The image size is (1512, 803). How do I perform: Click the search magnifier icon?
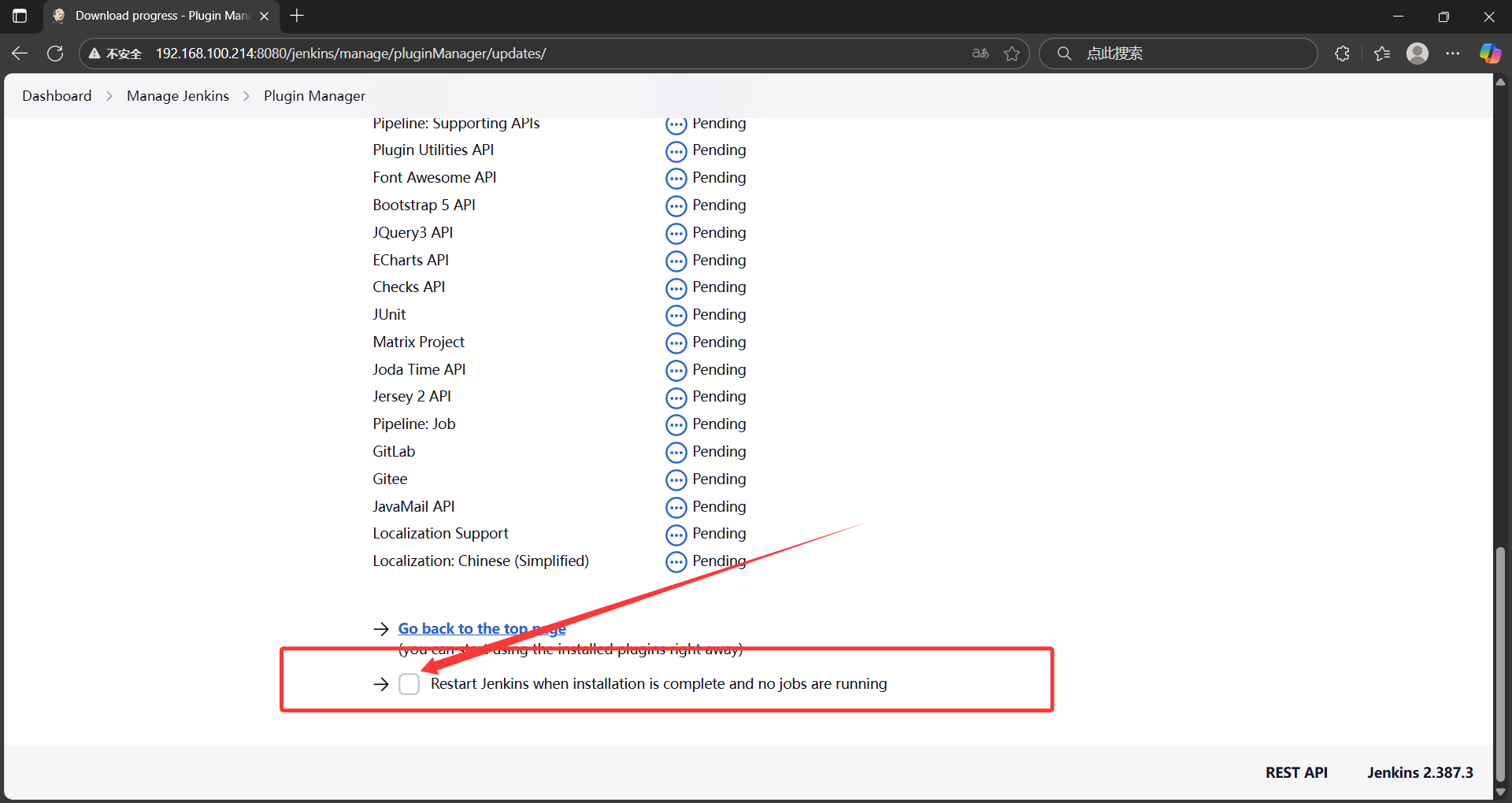pos(1064,54)
